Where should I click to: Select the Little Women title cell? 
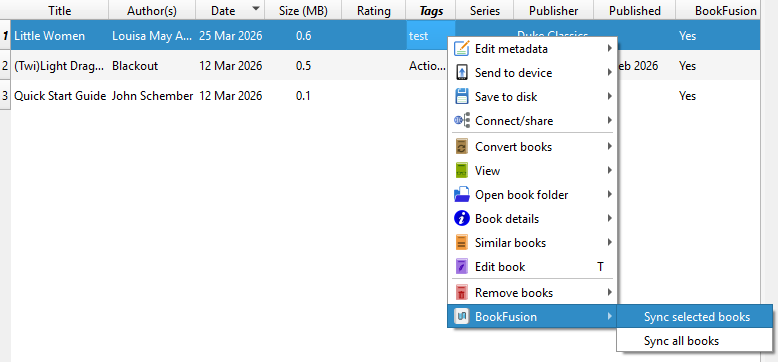(x=60, y=36)
